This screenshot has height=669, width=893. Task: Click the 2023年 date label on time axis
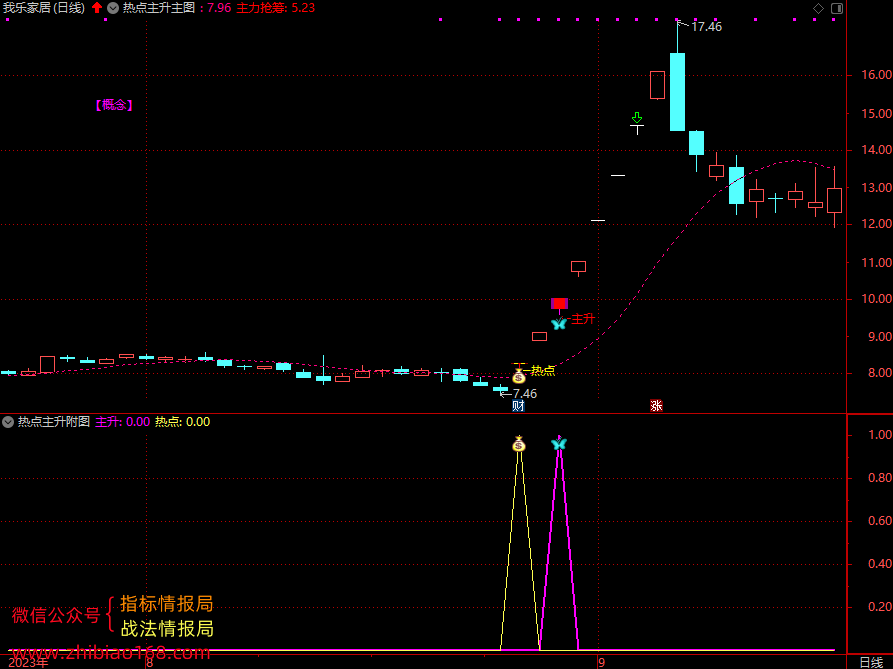pyautogui.click(x=28, y=663)
